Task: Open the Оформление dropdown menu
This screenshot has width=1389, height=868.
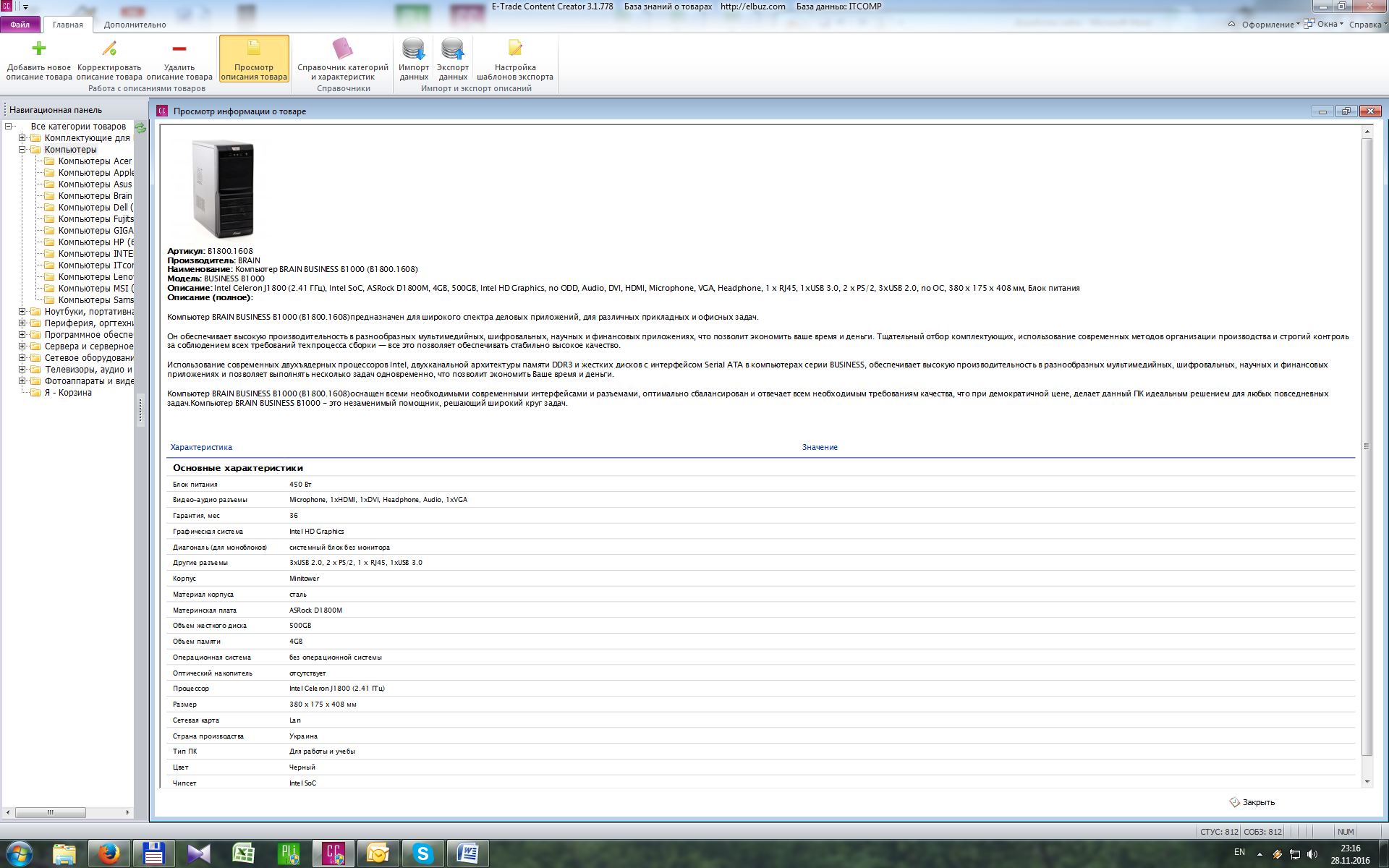Action: pyautogui.click(x=1270, y=25)
